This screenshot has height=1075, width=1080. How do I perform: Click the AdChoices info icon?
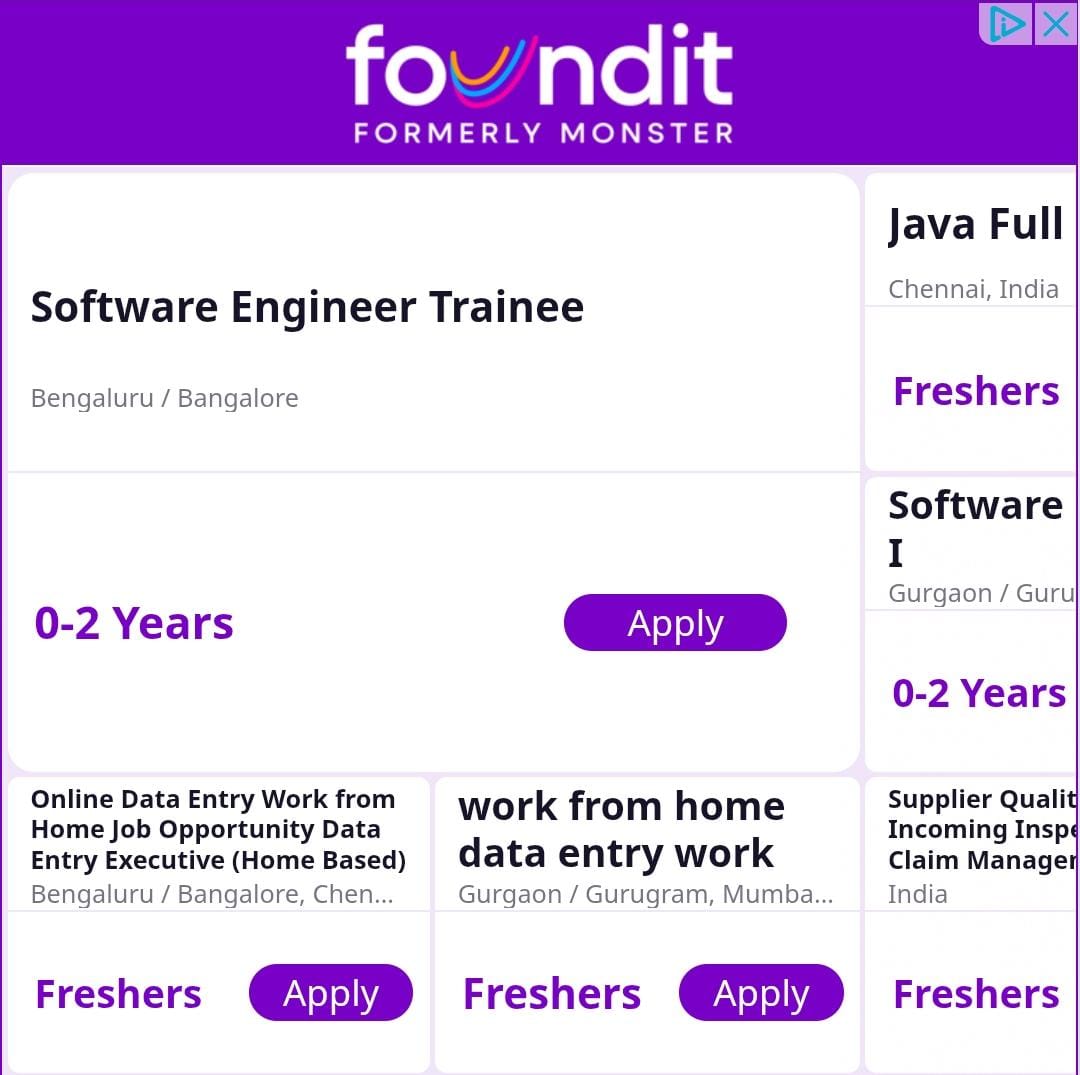(x=1006, y=24)
